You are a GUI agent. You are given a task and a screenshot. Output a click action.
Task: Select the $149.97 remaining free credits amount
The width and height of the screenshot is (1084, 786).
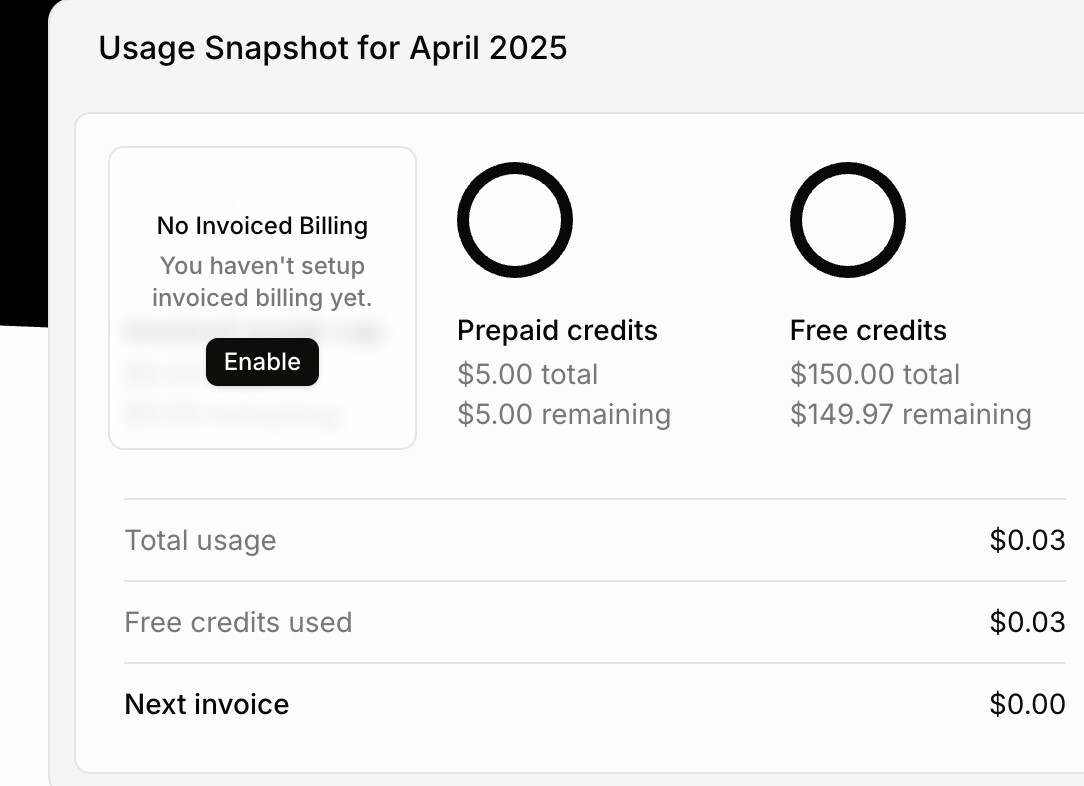point(910,415)
